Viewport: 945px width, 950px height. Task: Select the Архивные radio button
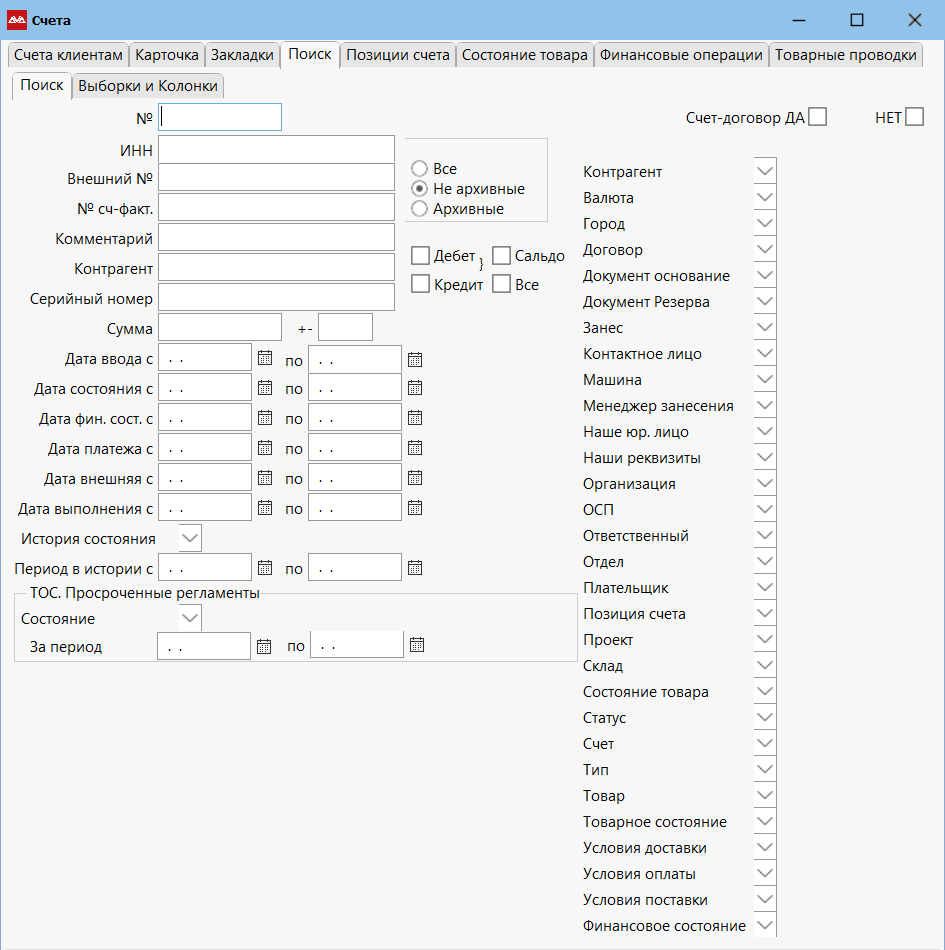(420, 208)
